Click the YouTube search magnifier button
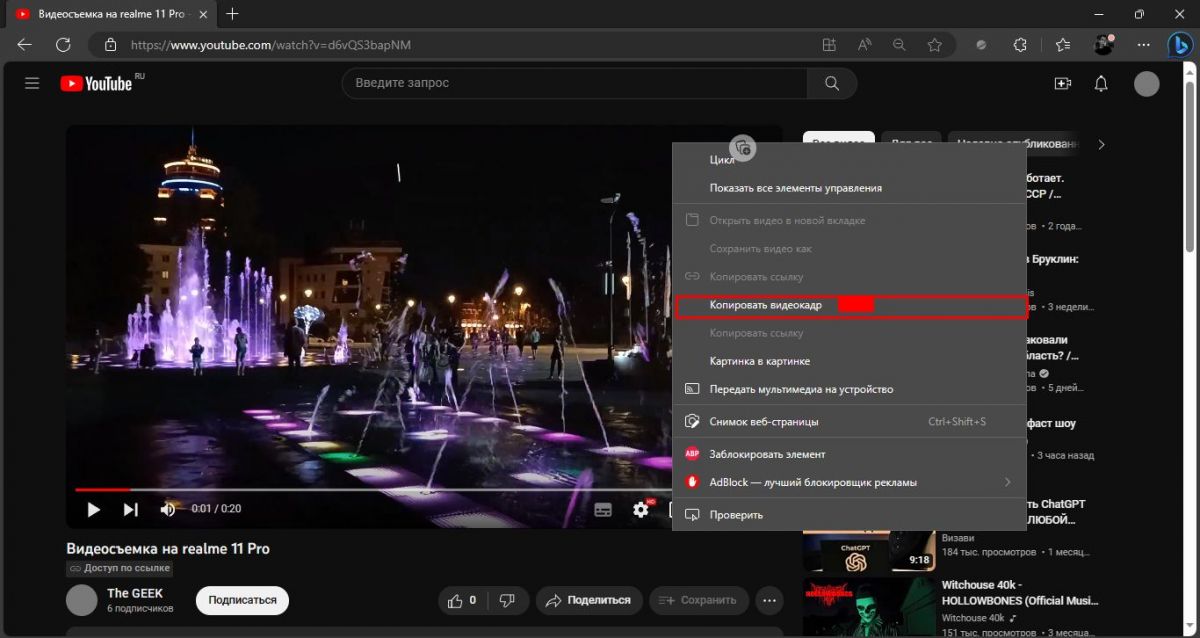This screenshot has height=638, width=1200. (x=831, y=84)
